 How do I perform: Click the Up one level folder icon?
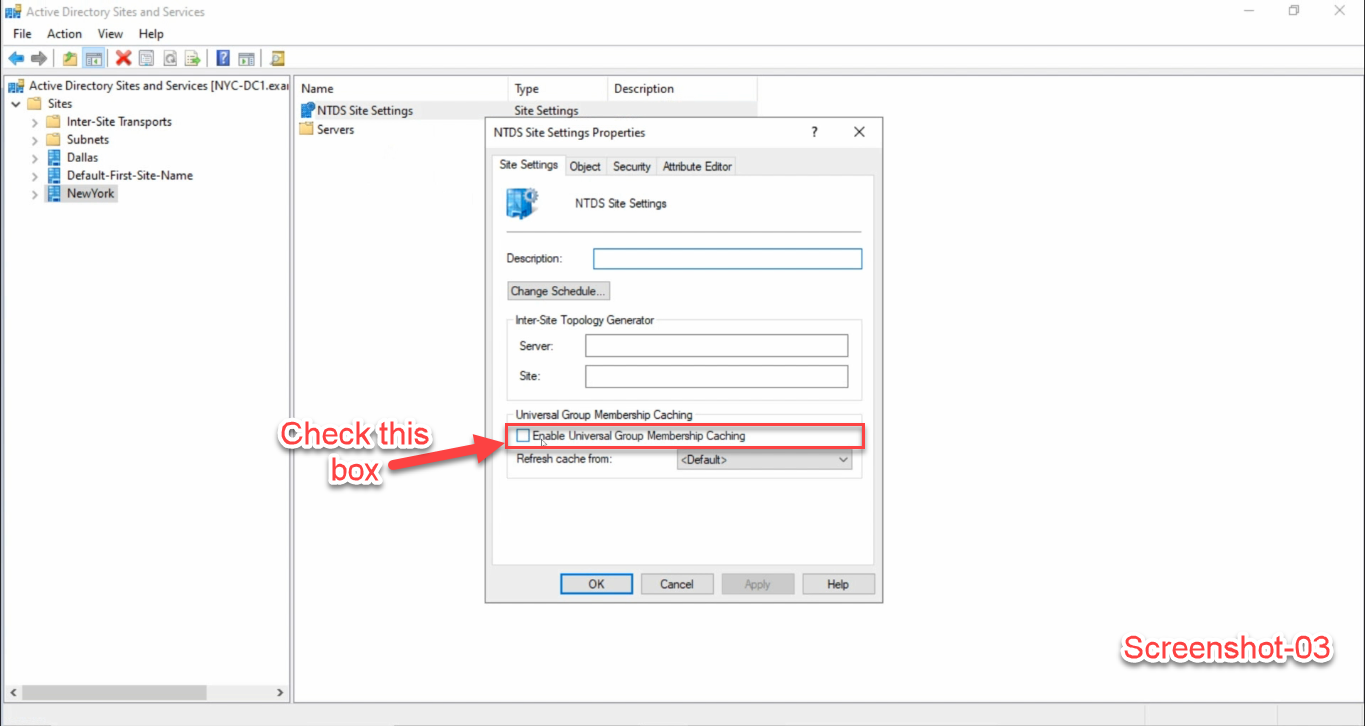pyautogui.click(x=70, y=58)
